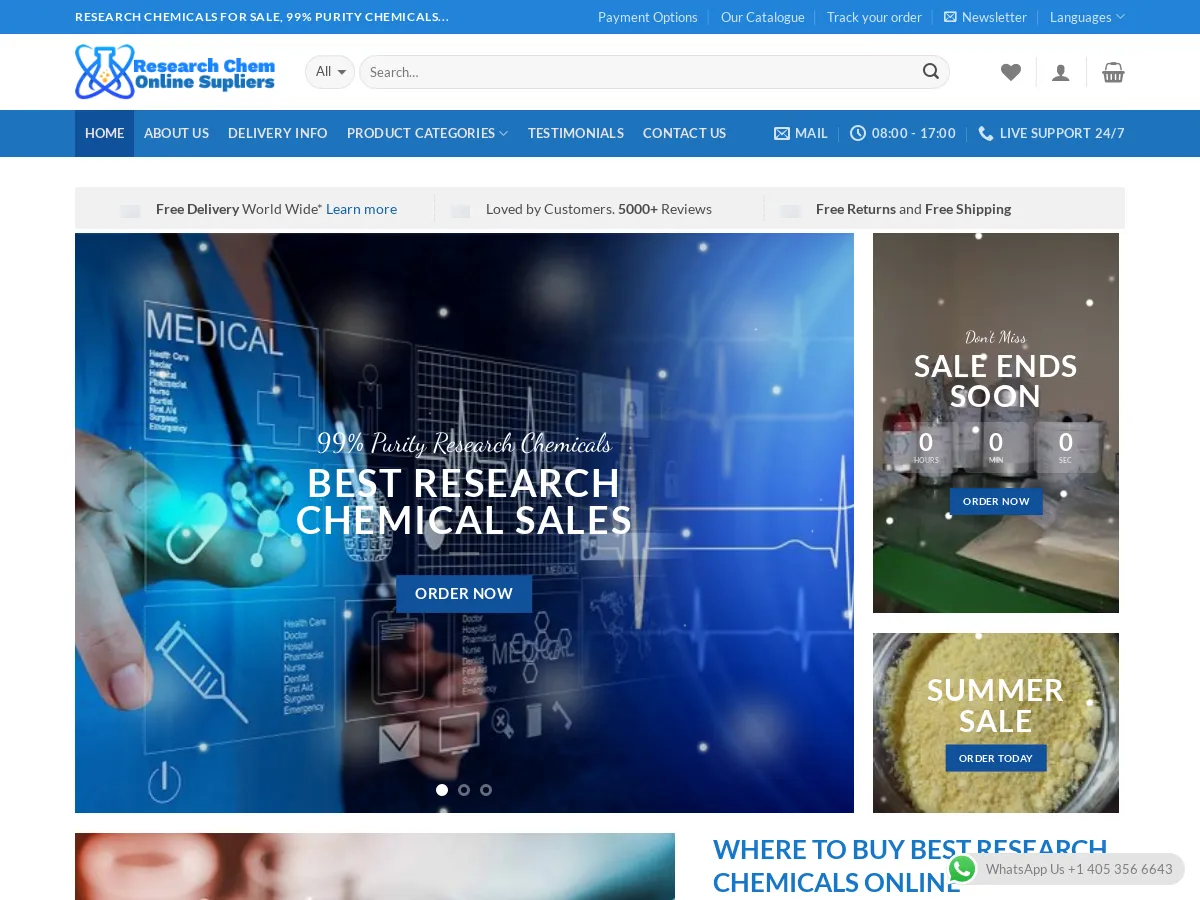Click the wishlist heart icon
The width and height of the screenshot is (1200, 900).
click(1011, 71)
